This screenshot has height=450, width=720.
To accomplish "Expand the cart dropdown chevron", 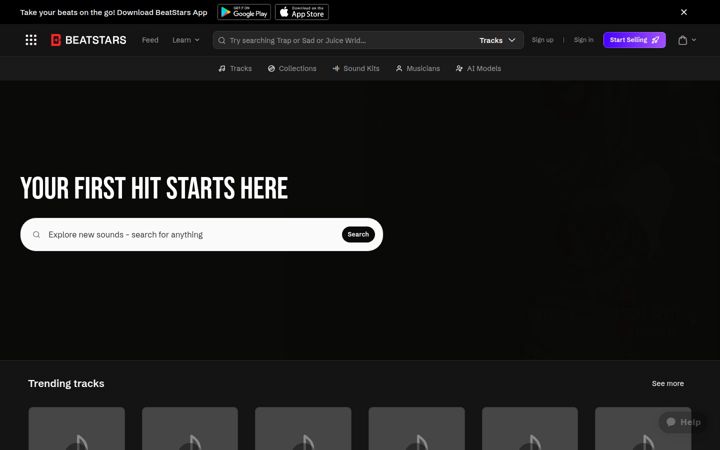I will point(694,40).
